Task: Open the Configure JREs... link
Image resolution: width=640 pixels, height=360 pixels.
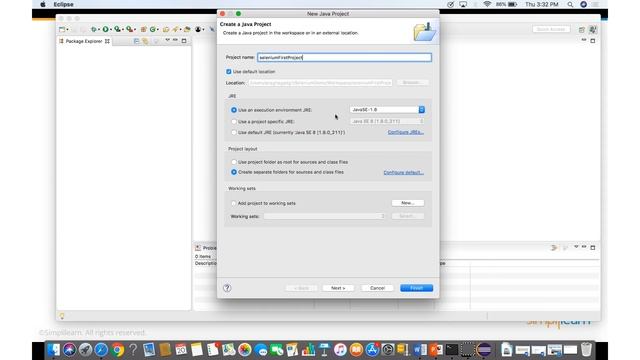Action: tap(406, 132)
